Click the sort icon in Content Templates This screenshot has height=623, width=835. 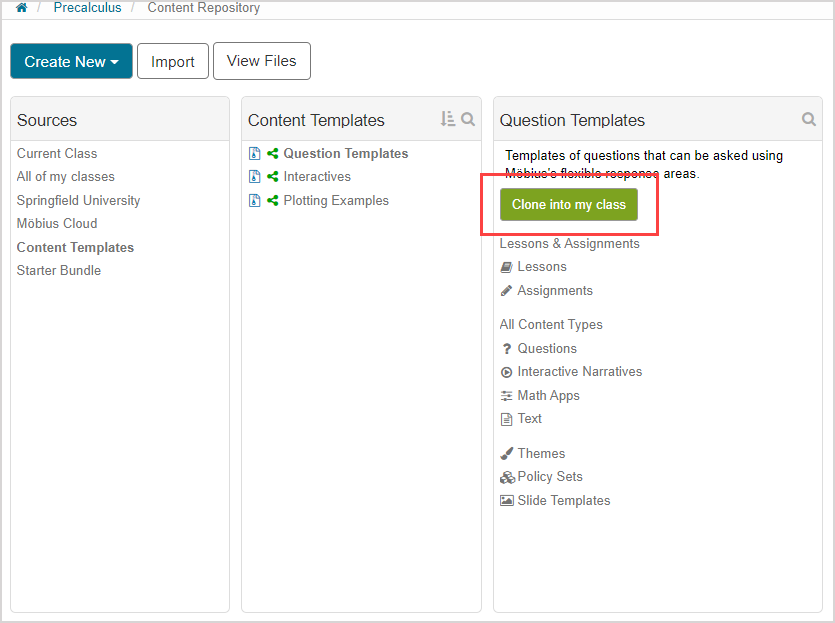pyautogui.click(x=448, y=118)
